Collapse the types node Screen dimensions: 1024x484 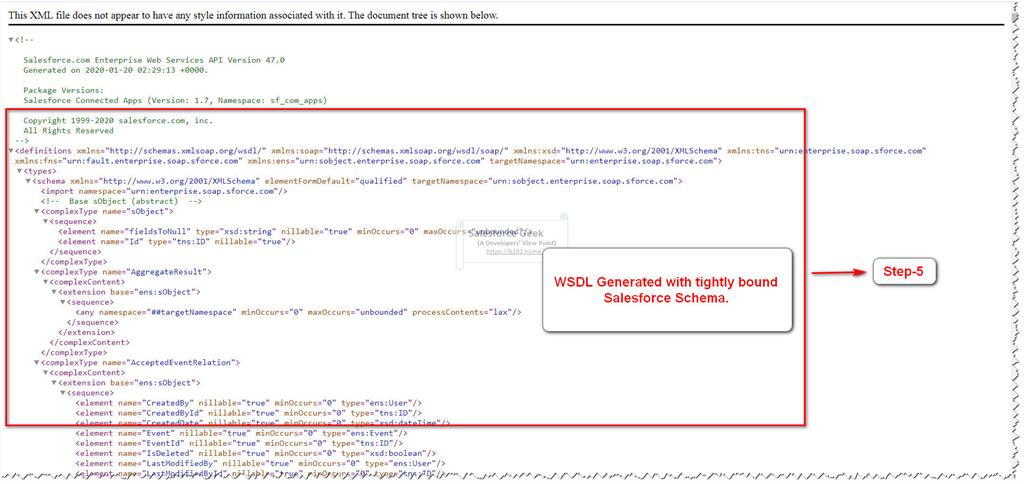[19, 171]
